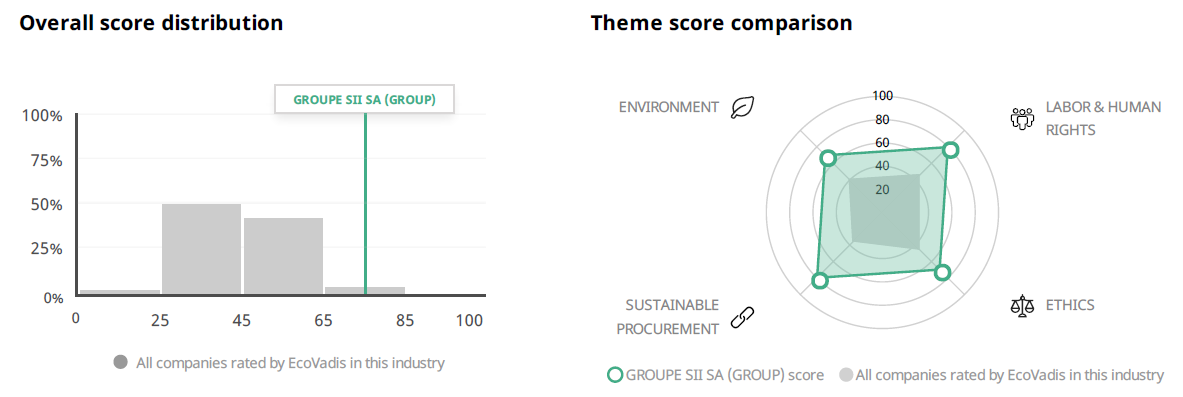The height and width of the screenshot is (397, 1183).
Task: Click the histogram bar between 25 and 45
Action: (201, 249)
